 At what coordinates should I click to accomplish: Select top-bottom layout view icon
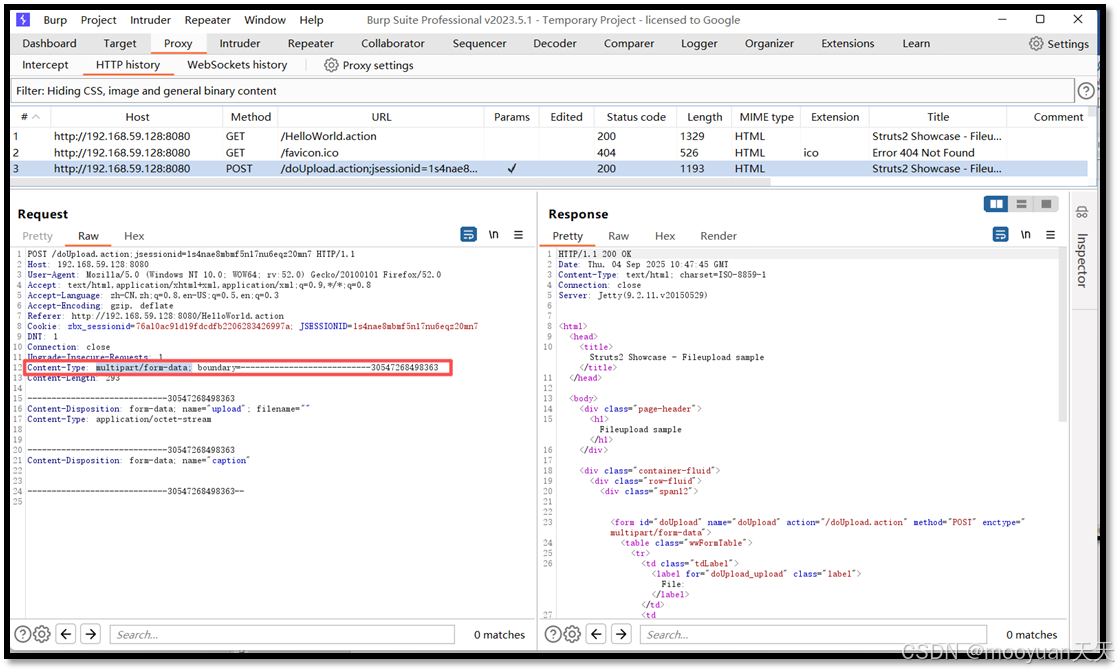click(1021, 204)
